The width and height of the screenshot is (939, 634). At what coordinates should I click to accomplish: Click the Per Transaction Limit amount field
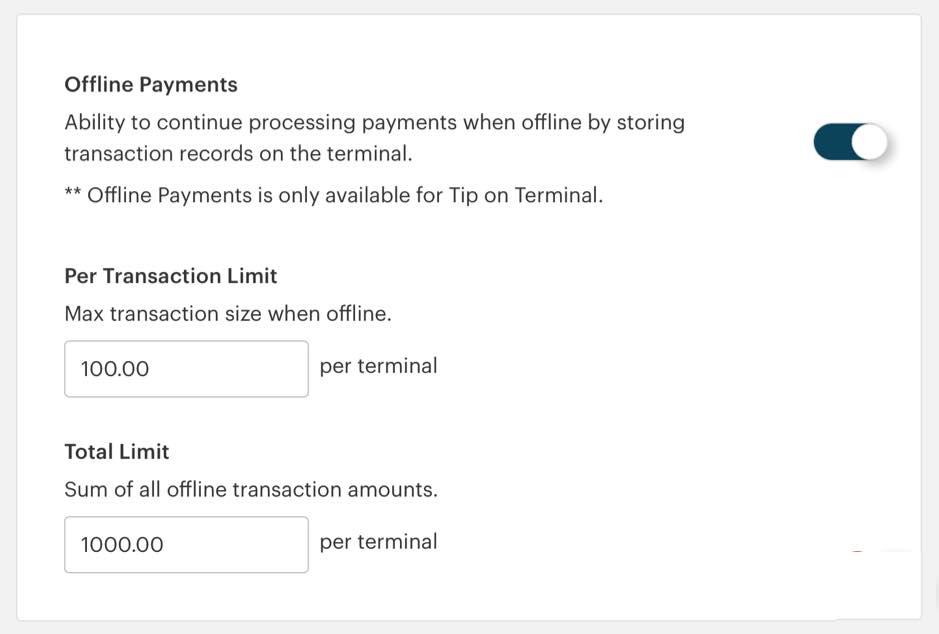click(186, 369)
